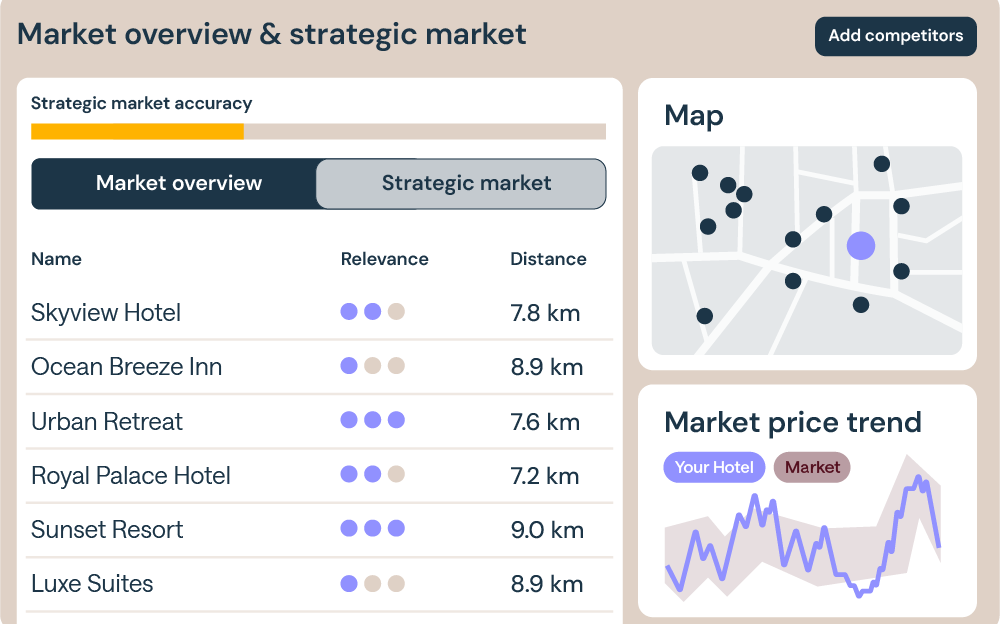The image size is (1000, 624).
Task: Toggle the Your Hotel legend chip
Action: pos(714,467)
